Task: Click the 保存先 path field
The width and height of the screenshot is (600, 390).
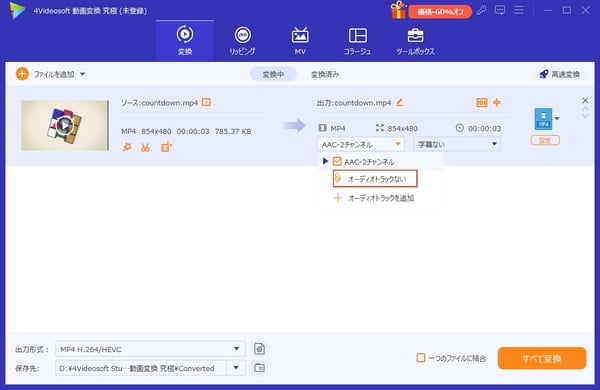Action: (141, 368)
